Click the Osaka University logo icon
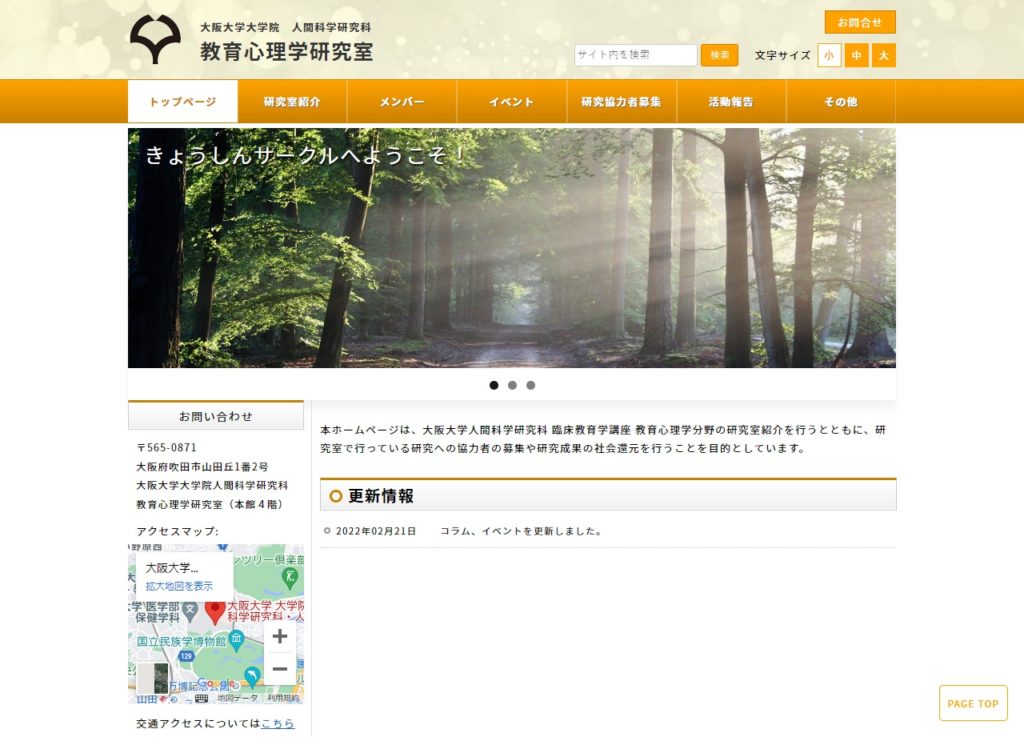 (x=155, y=40)
